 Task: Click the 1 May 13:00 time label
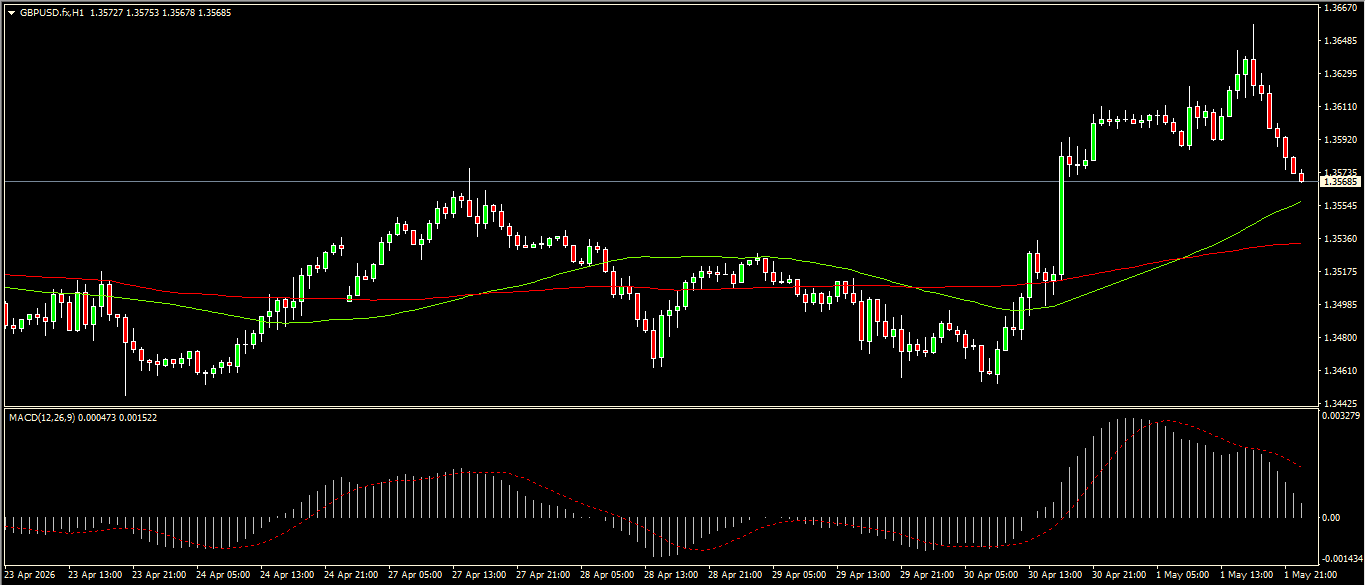pyautogui.click(x=1247, y=576)
